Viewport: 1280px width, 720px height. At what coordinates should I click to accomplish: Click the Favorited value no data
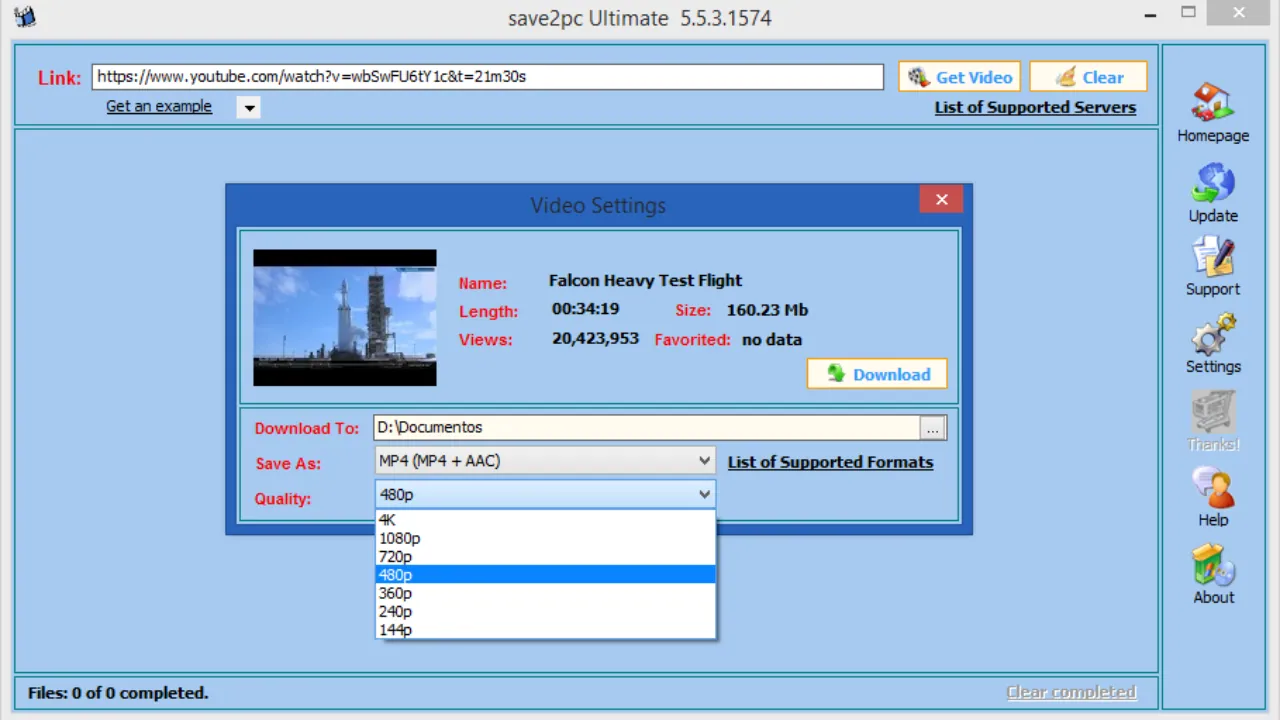772,340
